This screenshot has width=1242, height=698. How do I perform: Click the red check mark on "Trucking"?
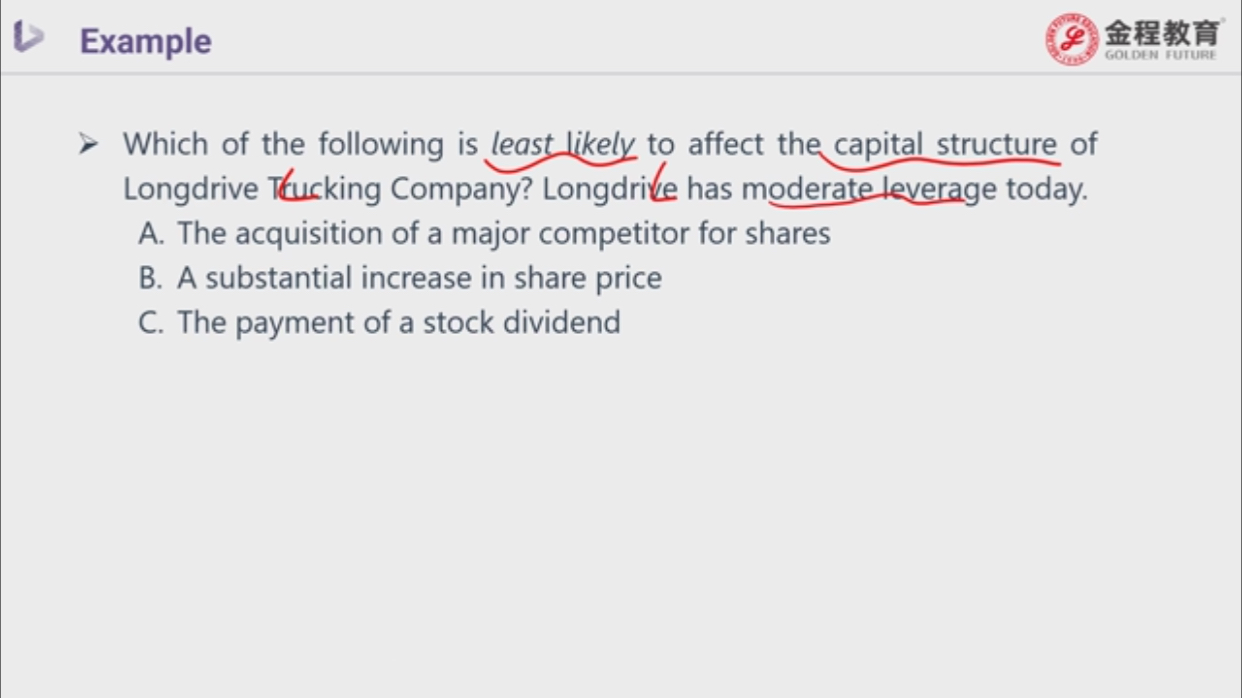coord(293,186)
